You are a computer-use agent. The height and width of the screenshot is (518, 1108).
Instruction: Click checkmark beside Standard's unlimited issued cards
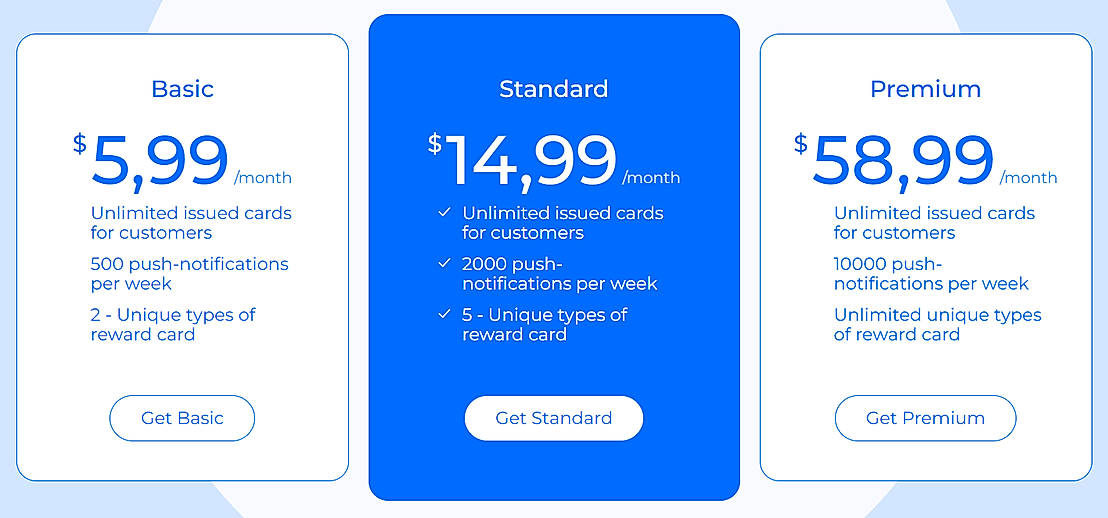(444, 213)
